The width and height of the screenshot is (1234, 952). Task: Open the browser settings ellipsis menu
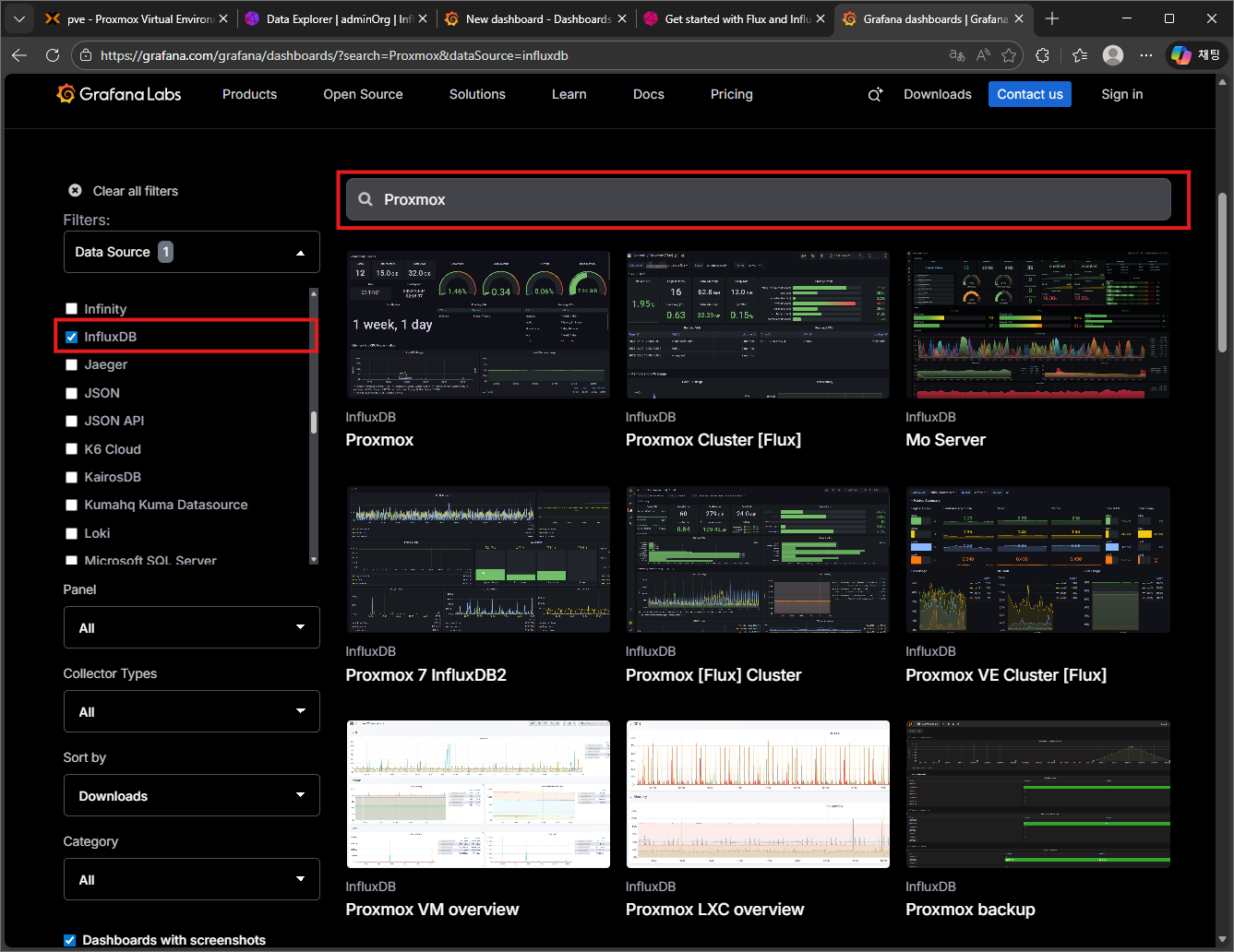[x=1146, y=55]
